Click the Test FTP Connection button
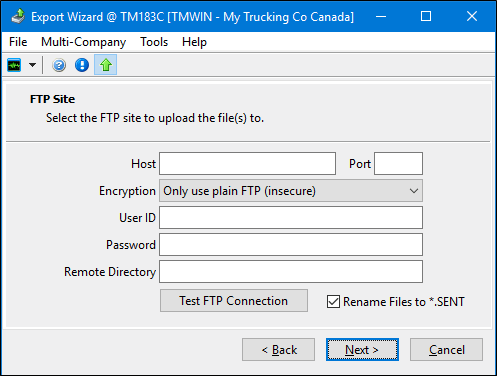 tap(234, 301)
